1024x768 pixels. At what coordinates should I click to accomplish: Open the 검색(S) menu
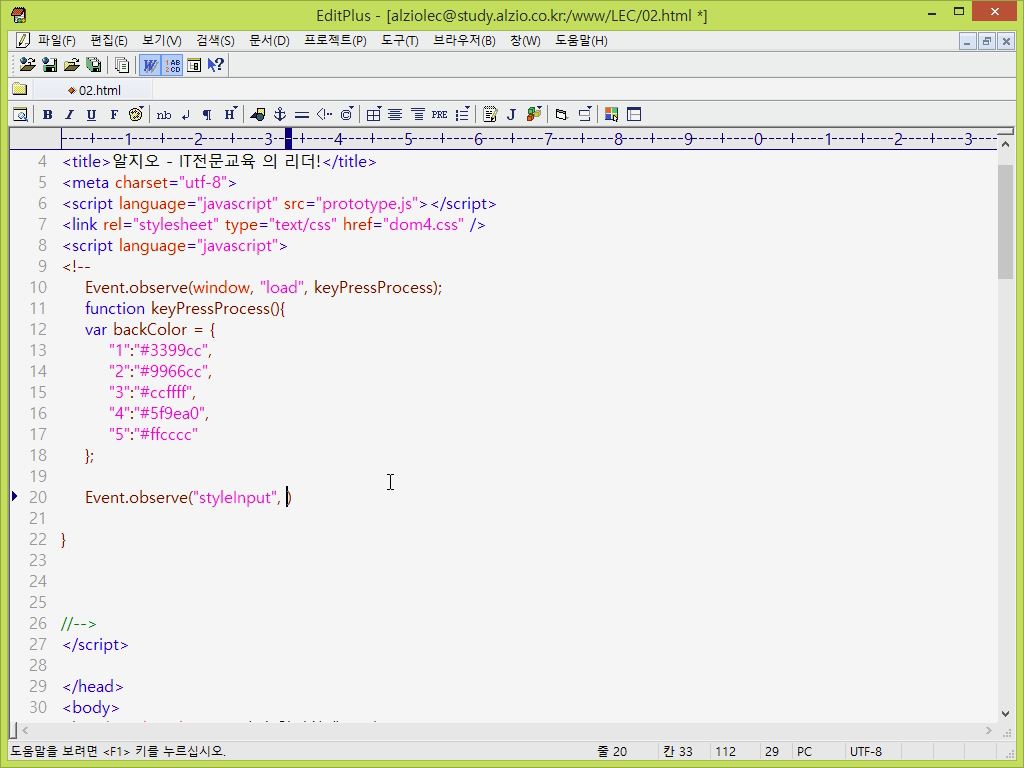pyautogui.click(x=215, y=40)
